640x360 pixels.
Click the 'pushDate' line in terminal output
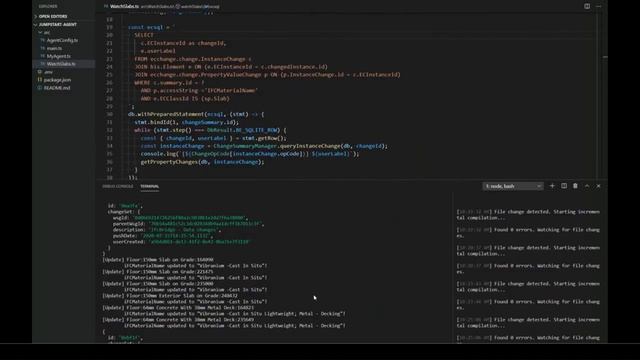[x=163, y=236]
